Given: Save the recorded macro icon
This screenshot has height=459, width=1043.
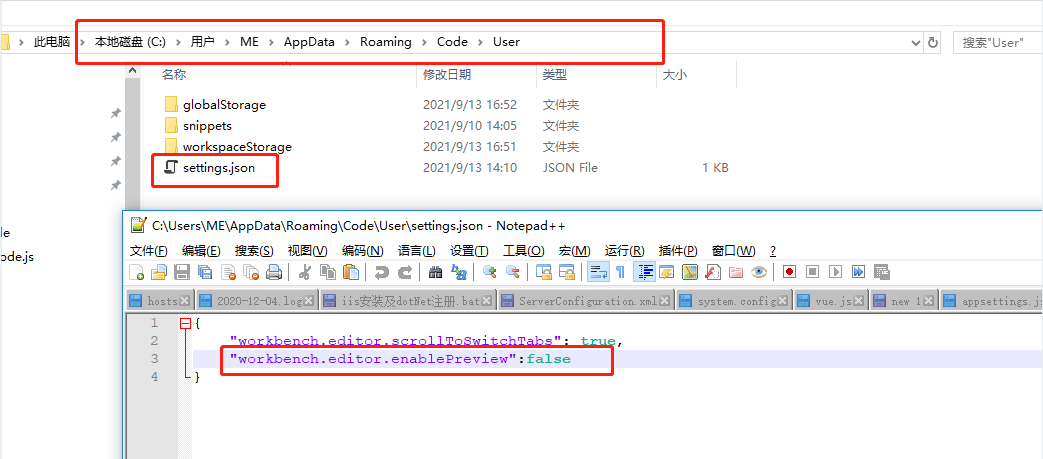Looking at the screenshot, I should click(882, 271).
